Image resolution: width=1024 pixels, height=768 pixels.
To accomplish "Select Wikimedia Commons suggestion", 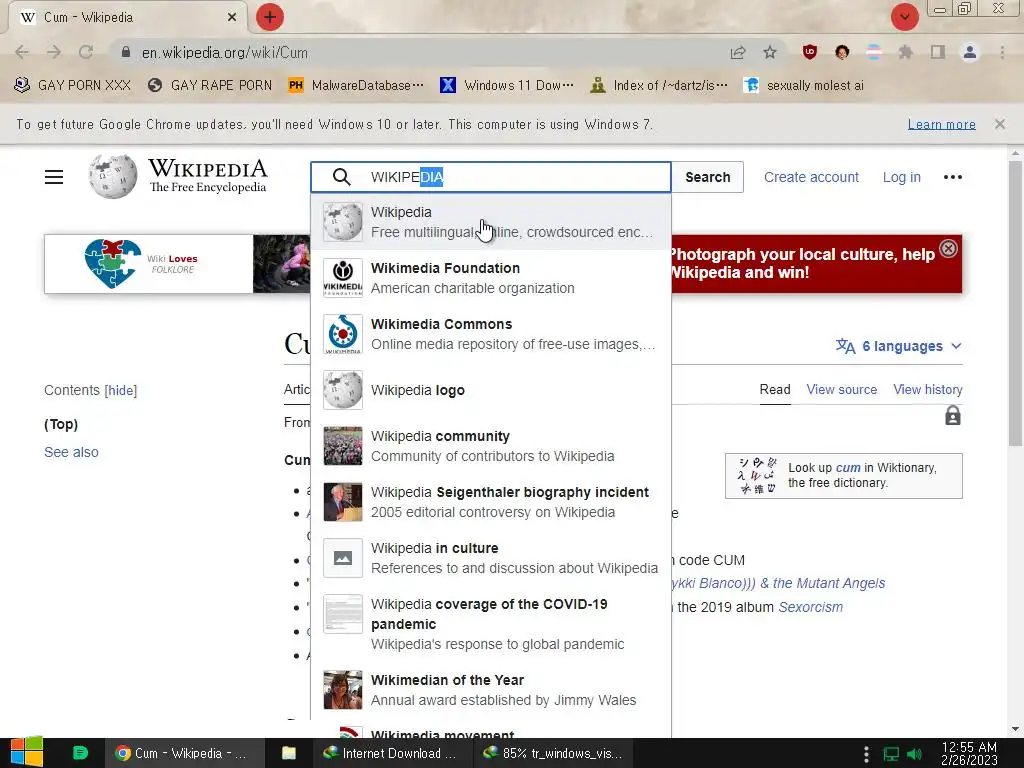I will pos(490,334).
